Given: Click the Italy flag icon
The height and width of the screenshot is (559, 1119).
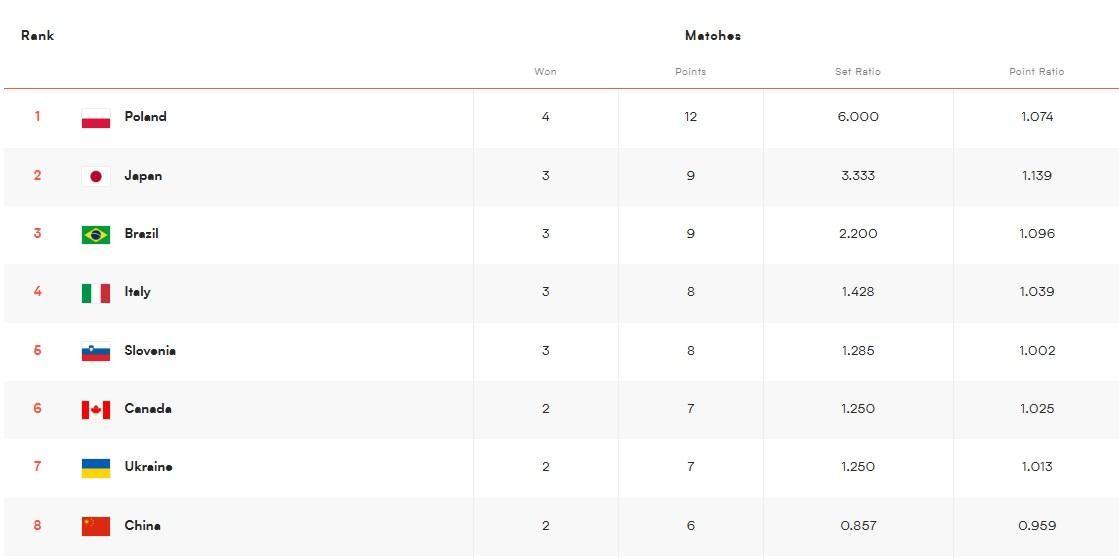Looking at the screenshot, I should tap(96, 293).
